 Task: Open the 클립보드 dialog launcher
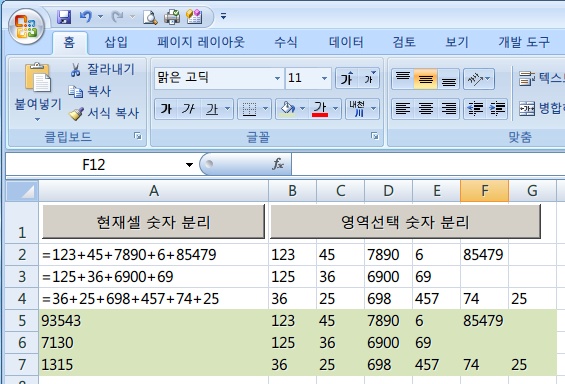(138, 136)
